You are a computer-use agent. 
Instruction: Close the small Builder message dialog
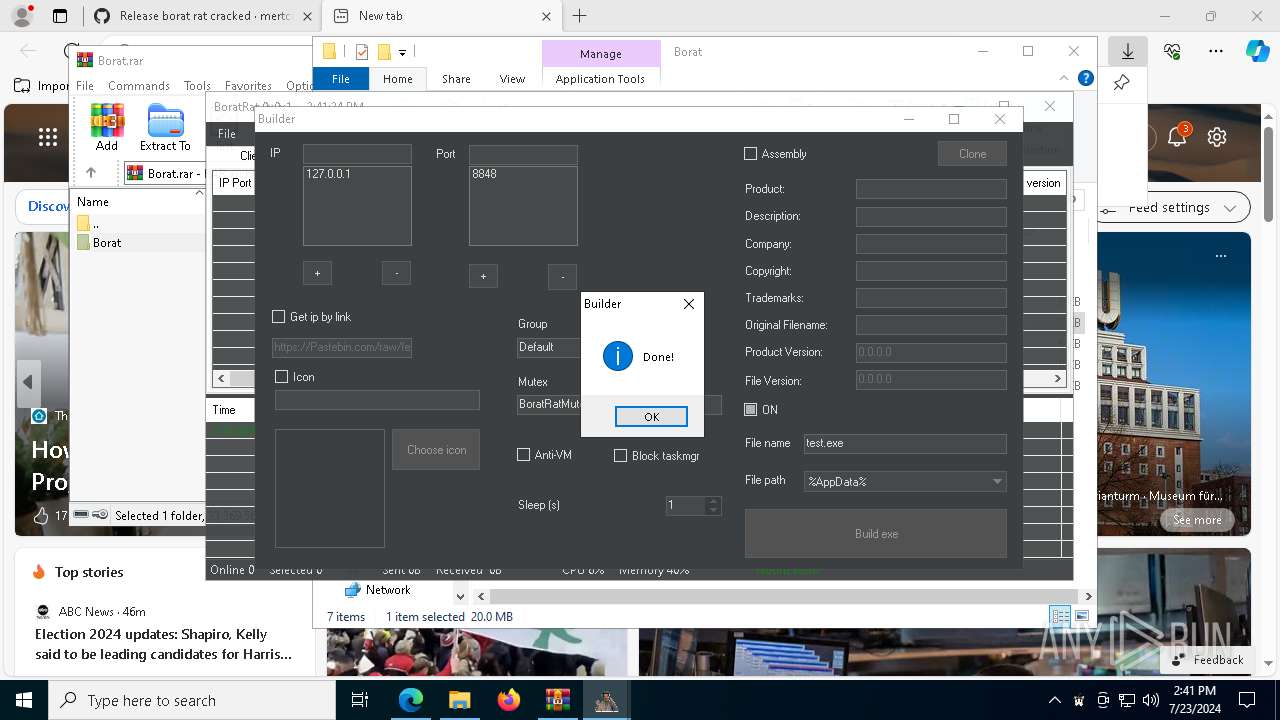(x=688, y=304)
